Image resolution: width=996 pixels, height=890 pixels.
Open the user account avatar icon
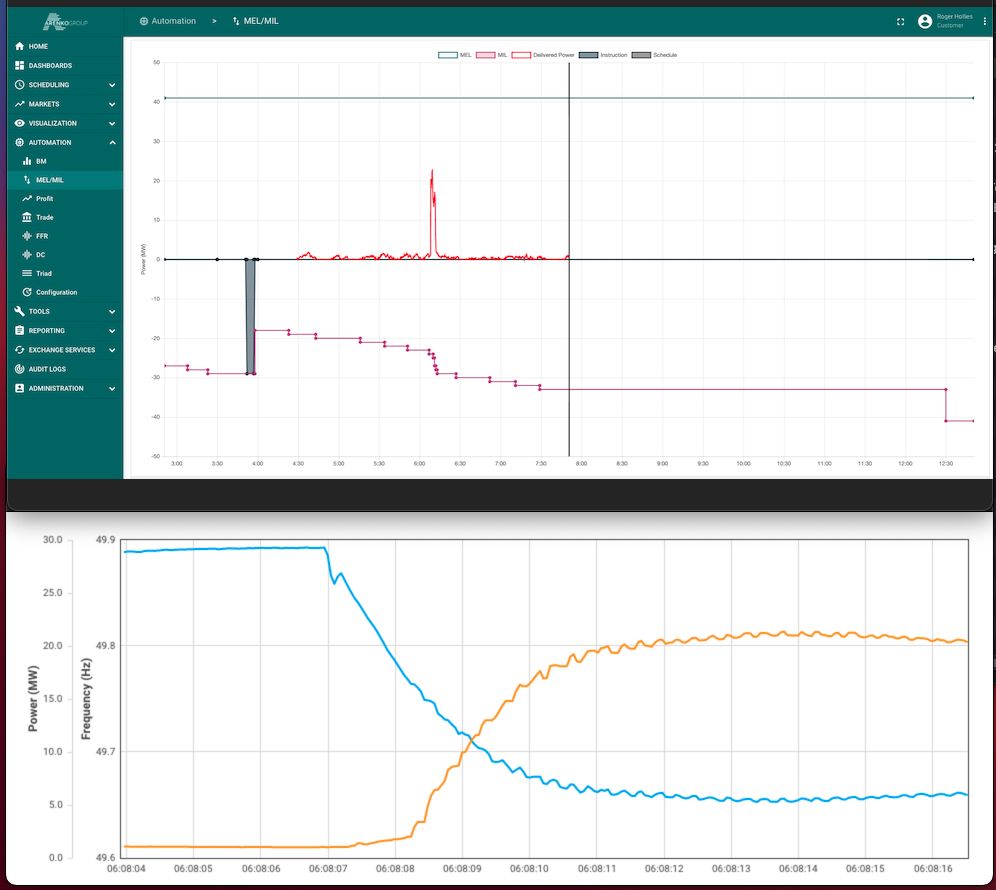point(925,22)
